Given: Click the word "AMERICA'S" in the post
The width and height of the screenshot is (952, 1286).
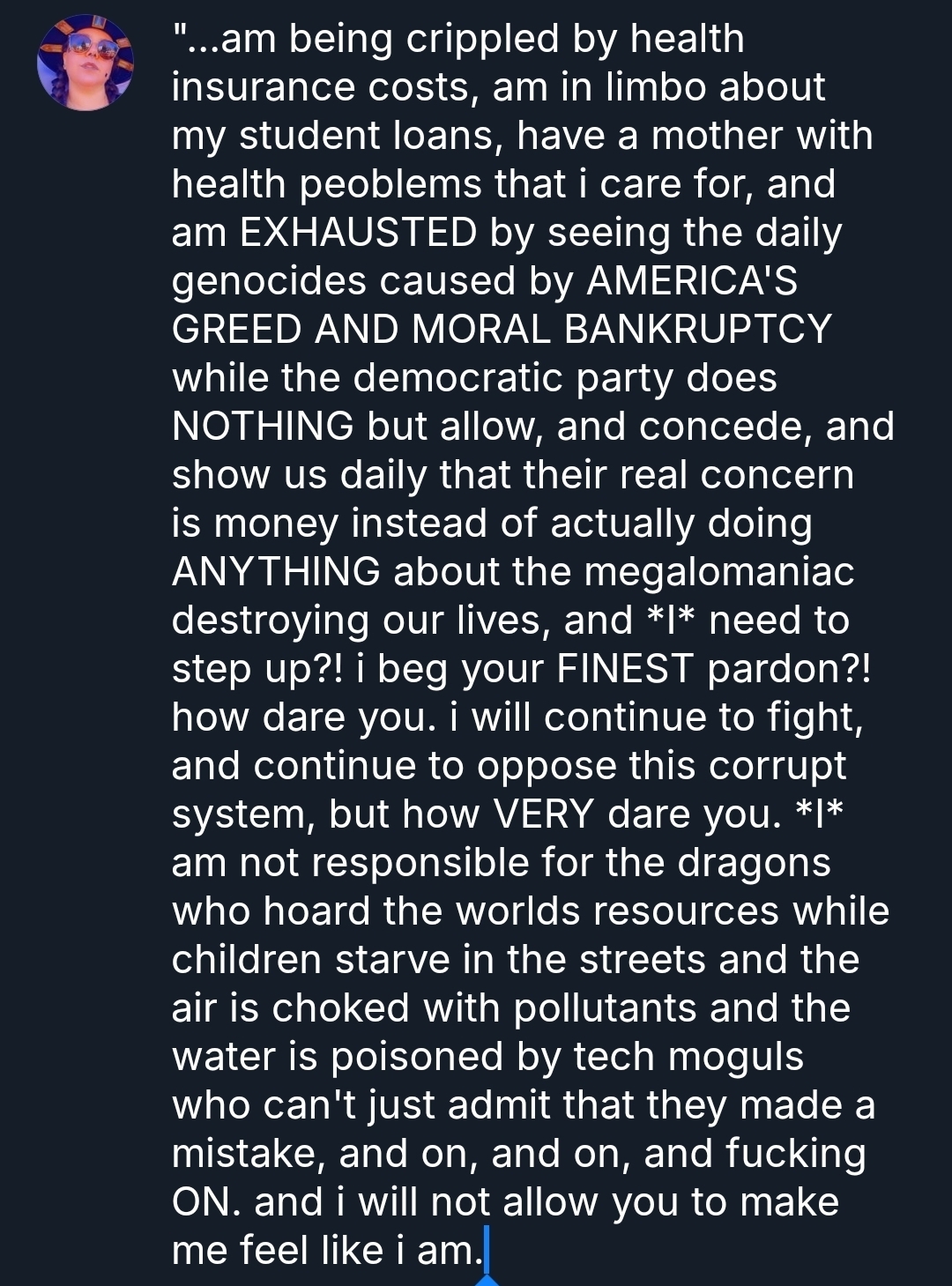Looking at the screenshot, I should pos(692,281).
